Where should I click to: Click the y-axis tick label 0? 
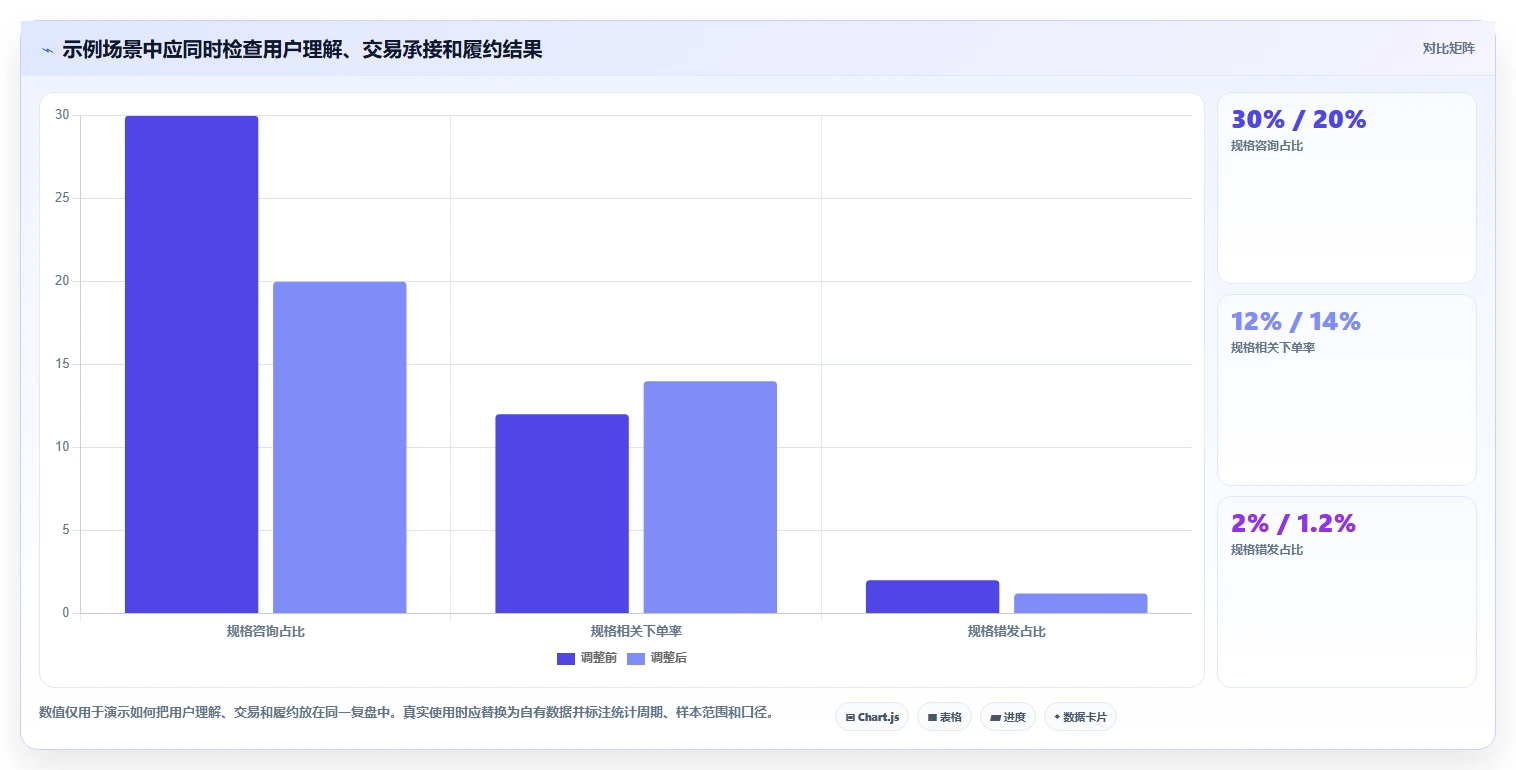point(66,613)
